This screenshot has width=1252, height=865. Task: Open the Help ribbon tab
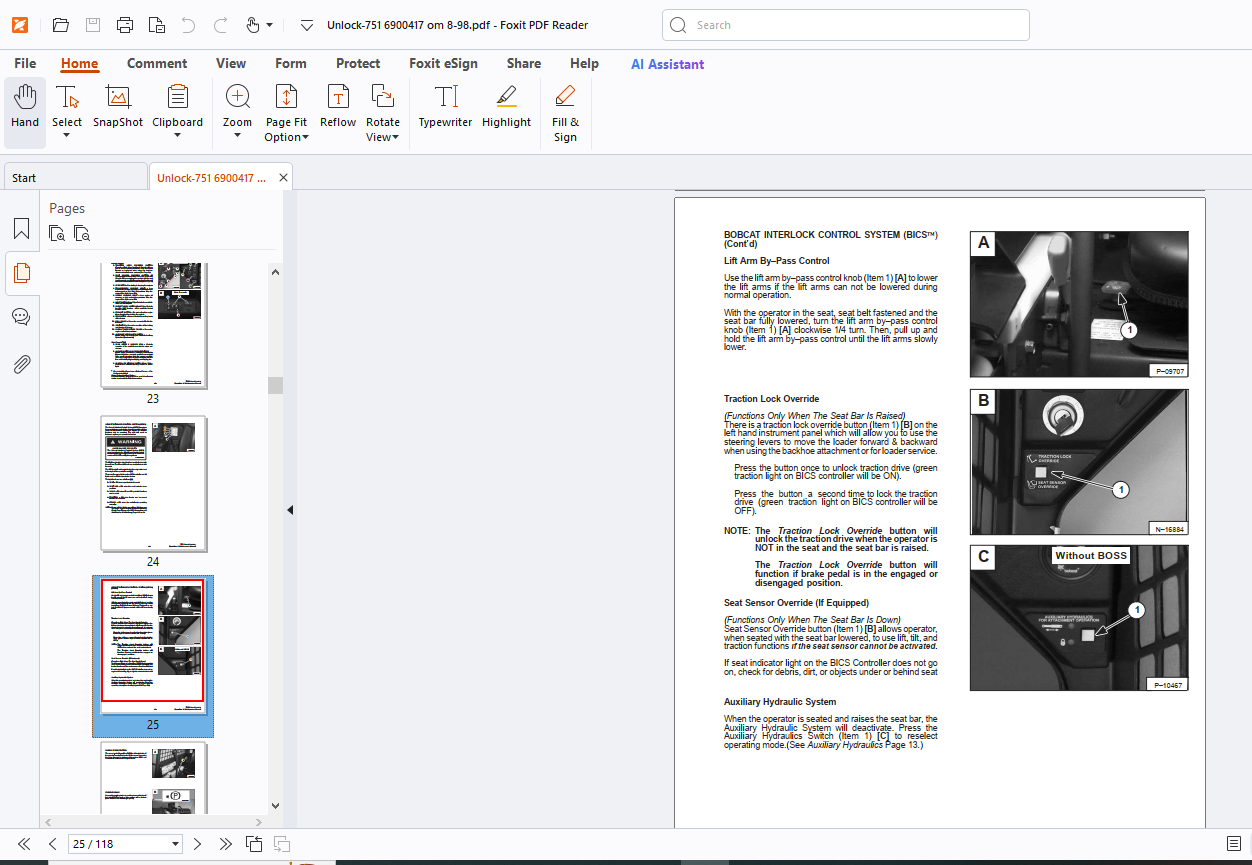click(x=584, y=63)
